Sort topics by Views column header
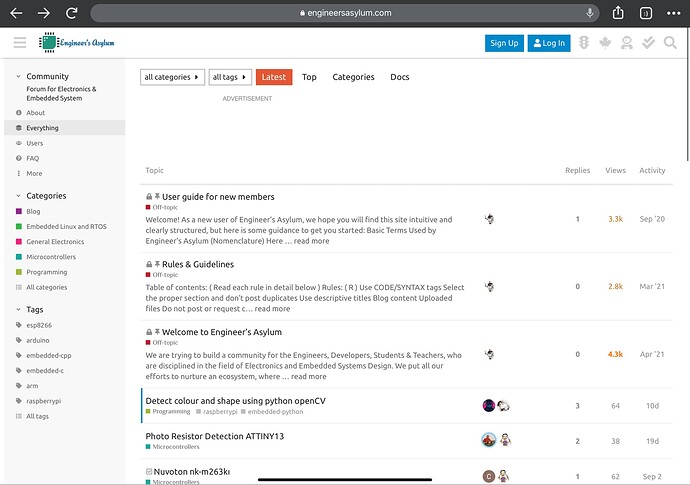This screenshot has height=485, width=690. pyautogui.click(x=615, y=170)
